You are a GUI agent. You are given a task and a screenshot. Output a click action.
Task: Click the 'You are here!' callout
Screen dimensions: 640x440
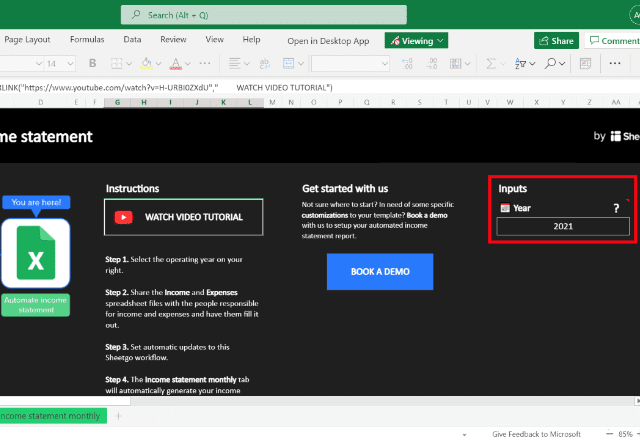coord(36,202)
